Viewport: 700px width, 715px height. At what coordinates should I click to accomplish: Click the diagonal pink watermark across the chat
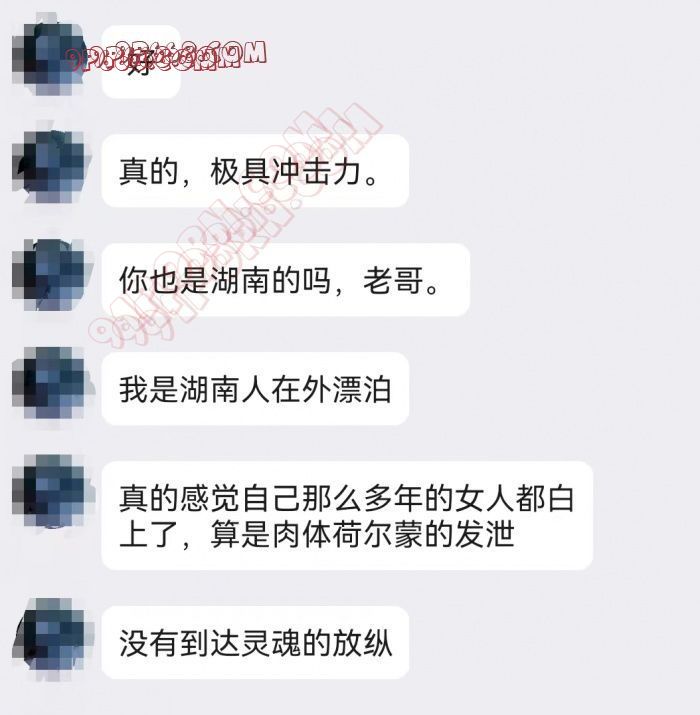coord(235,226)
